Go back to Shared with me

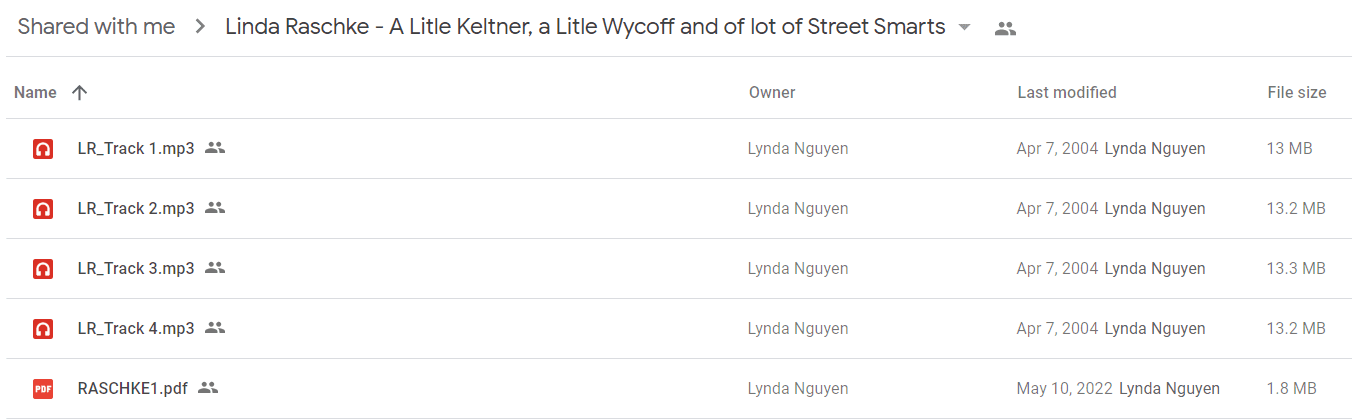pos(96,27)
